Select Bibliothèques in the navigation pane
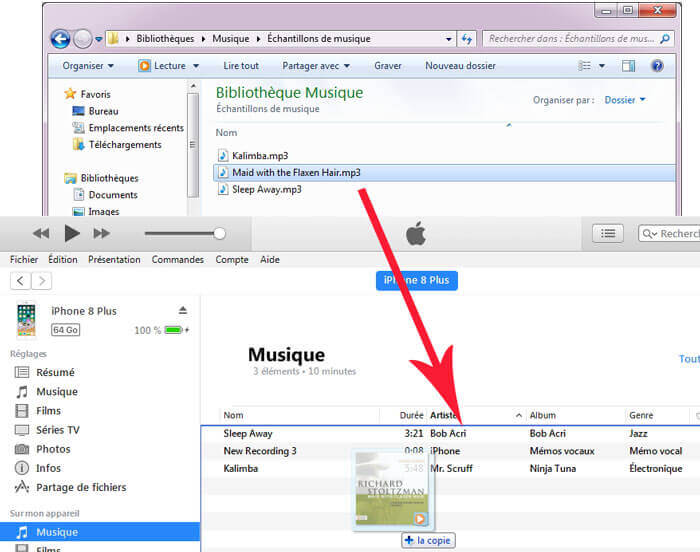Screen dimensions: 700x552 101,178
